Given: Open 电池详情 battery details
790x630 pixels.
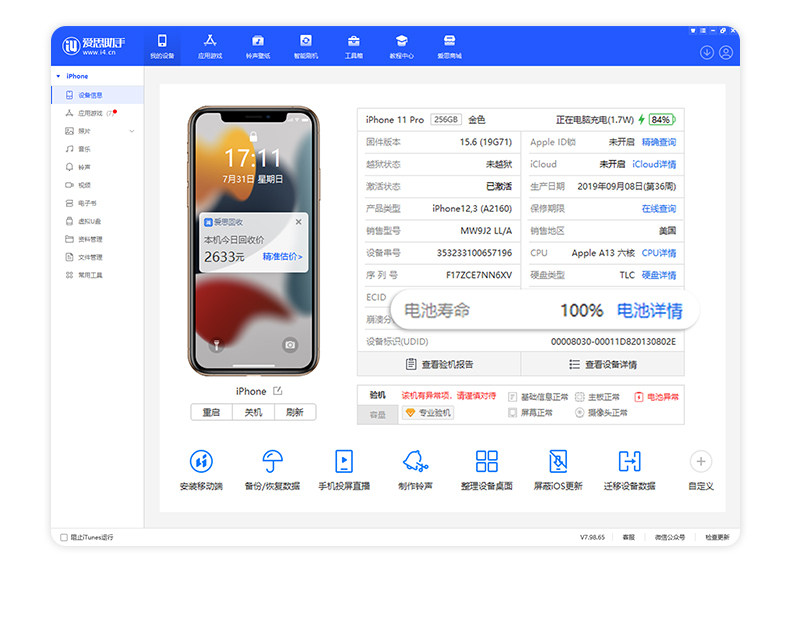Looking at the screenshot, I should tap(649, 310).
